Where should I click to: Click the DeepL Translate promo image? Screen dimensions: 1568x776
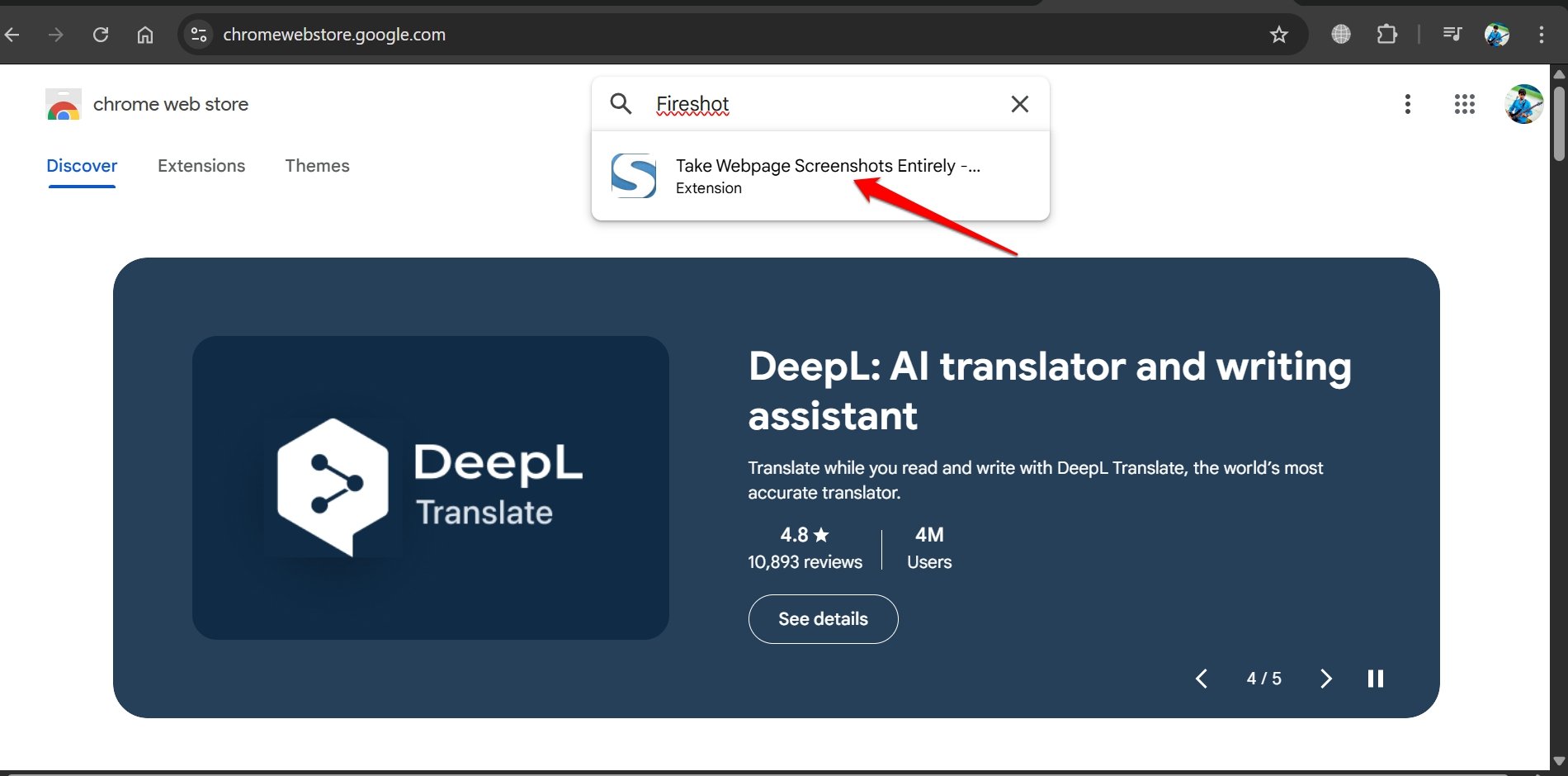tap(431, 488)
